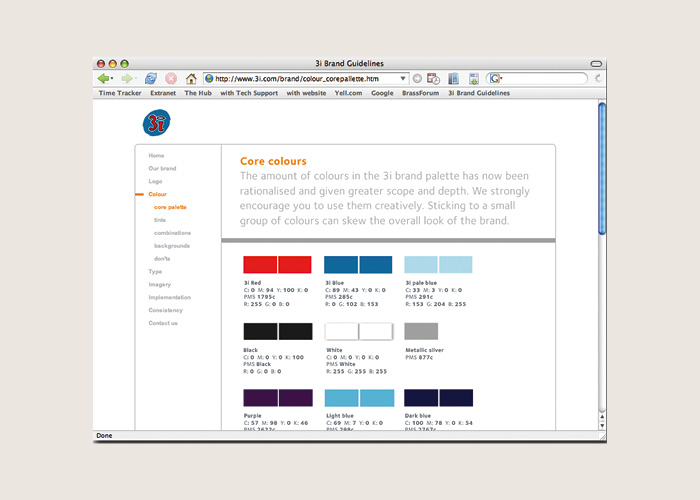Select Logo in sidebar navigation
The image size is (700, 500).
(x=155, y=181)
